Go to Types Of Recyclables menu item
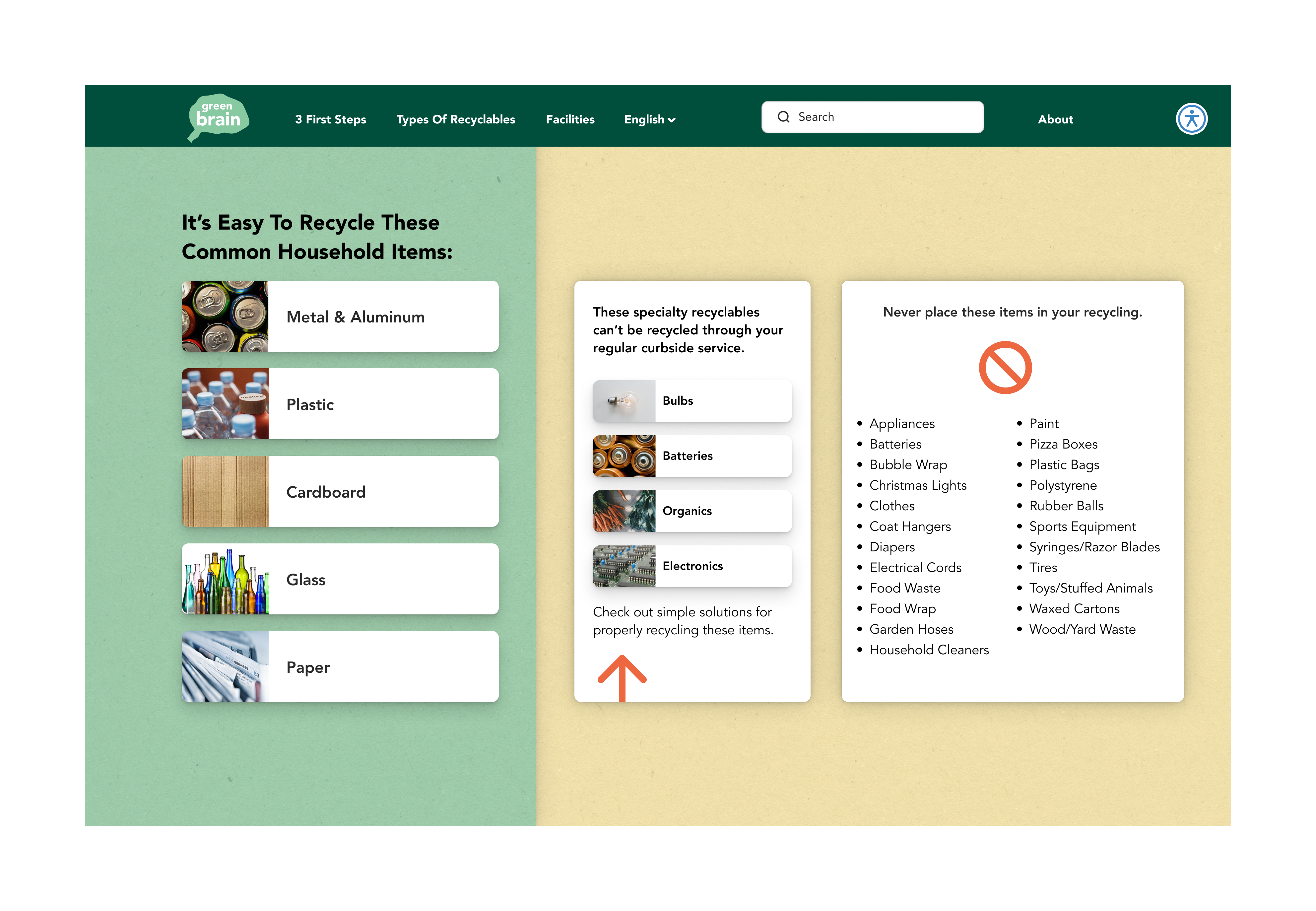 (x=455, y=119)
